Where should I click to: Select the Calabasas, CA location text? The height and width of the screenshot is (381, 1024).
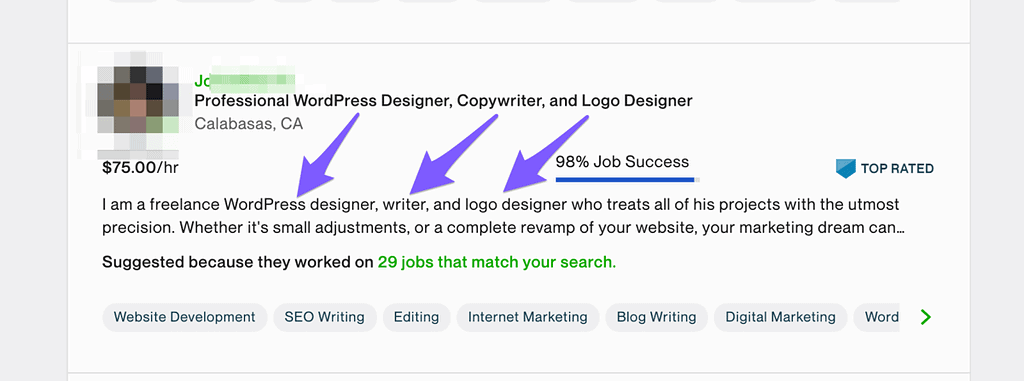(249, 124)
